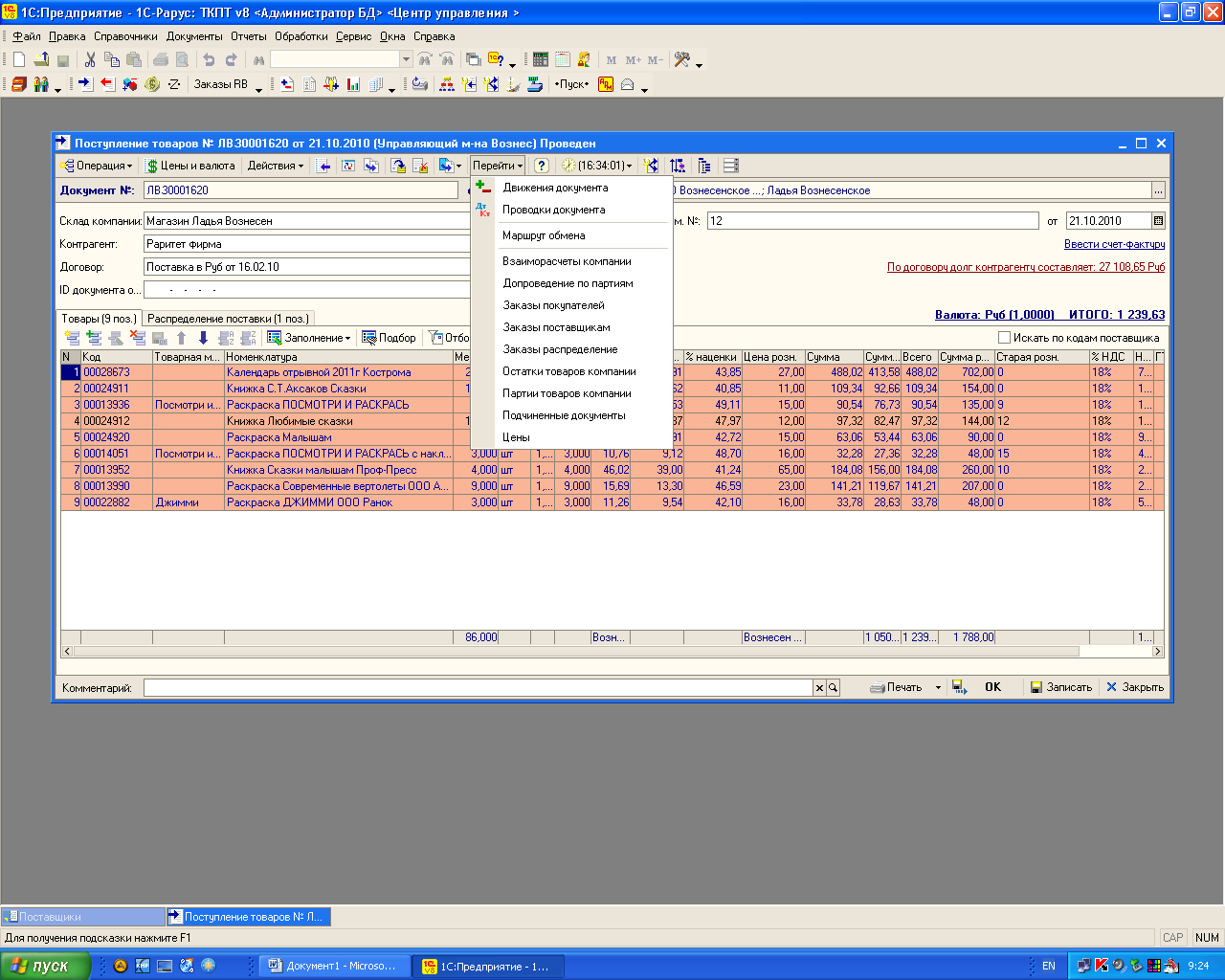The image size is (1225, 980).
Task: Click the magnifier icon next to comment field
Action: coord(834,688)
